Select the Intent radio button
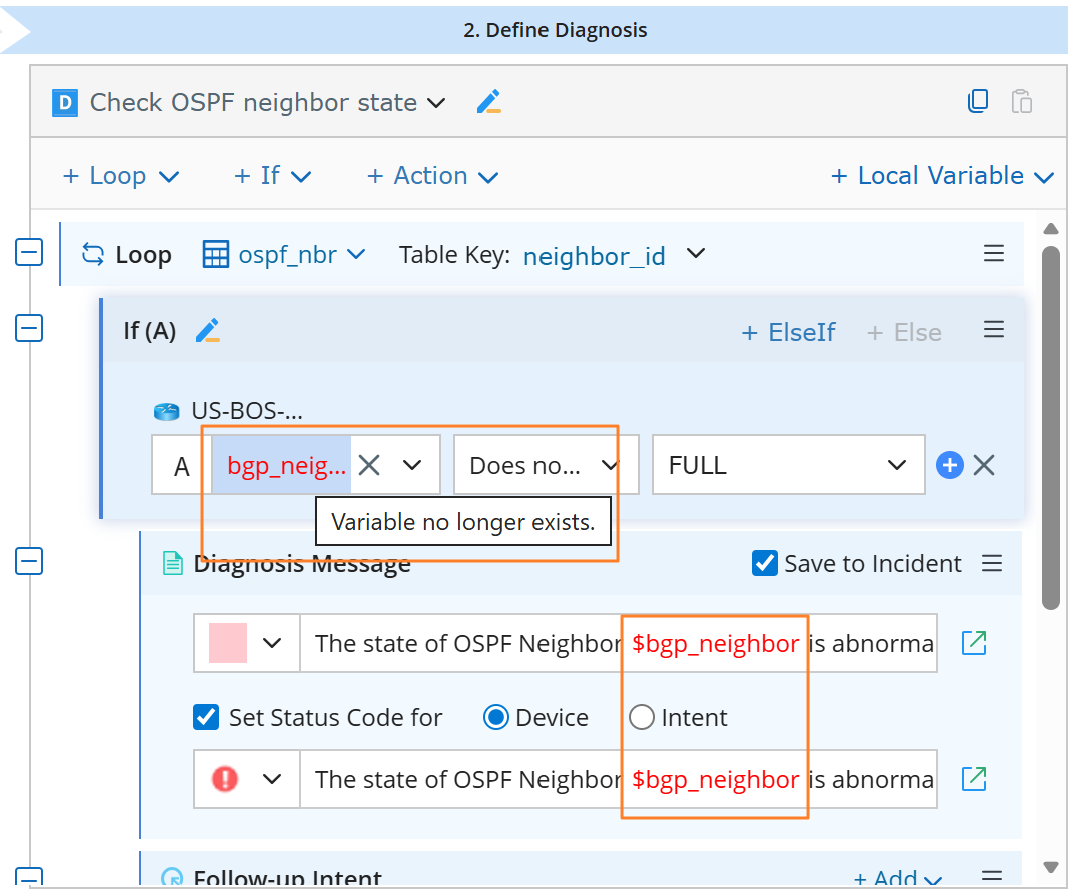Image resolution: width=1076 pixels, height=896 pixels. 642,718
